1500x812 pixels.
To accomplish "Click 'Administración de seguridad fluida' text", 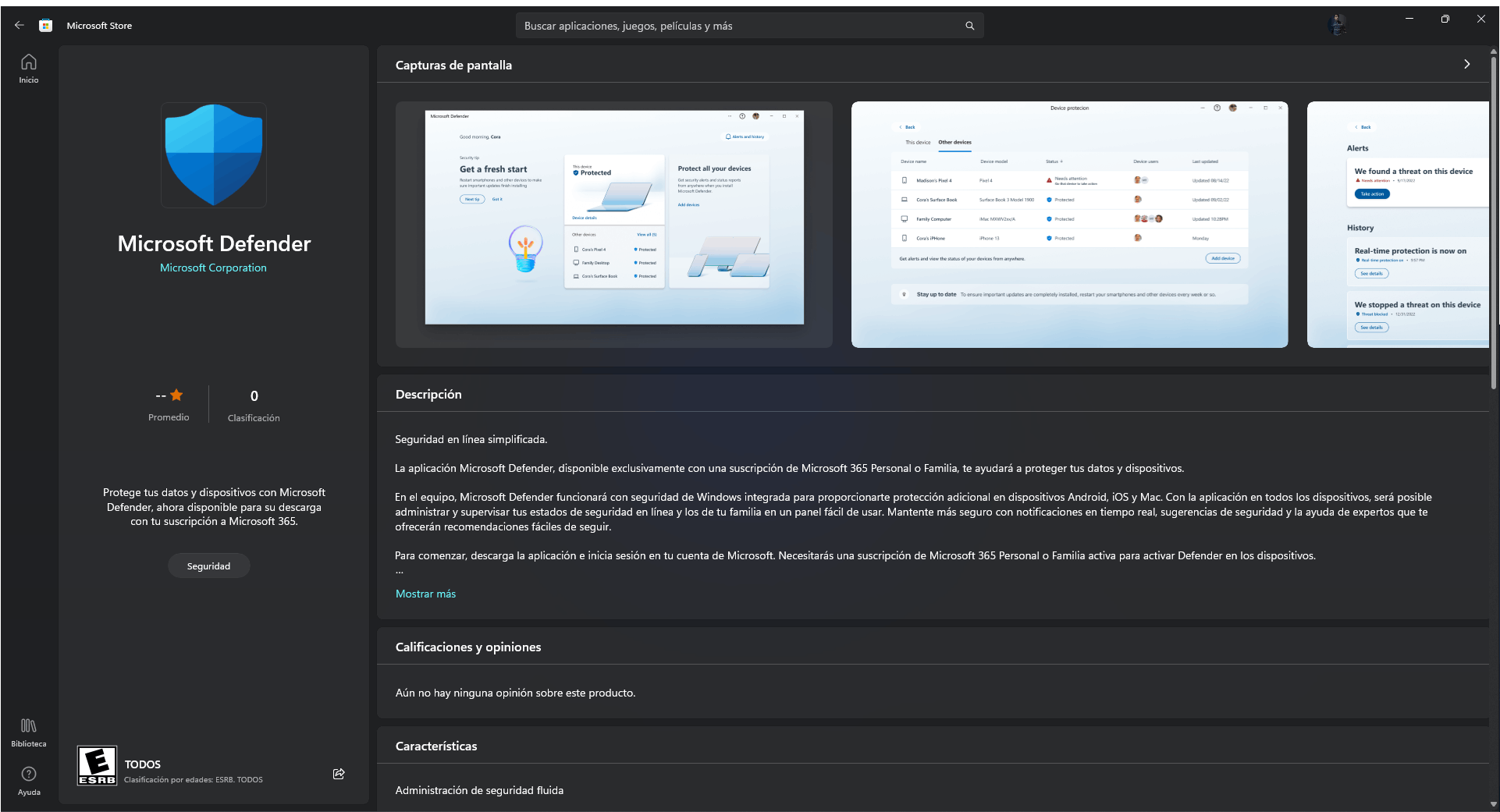I will [479, 790].
